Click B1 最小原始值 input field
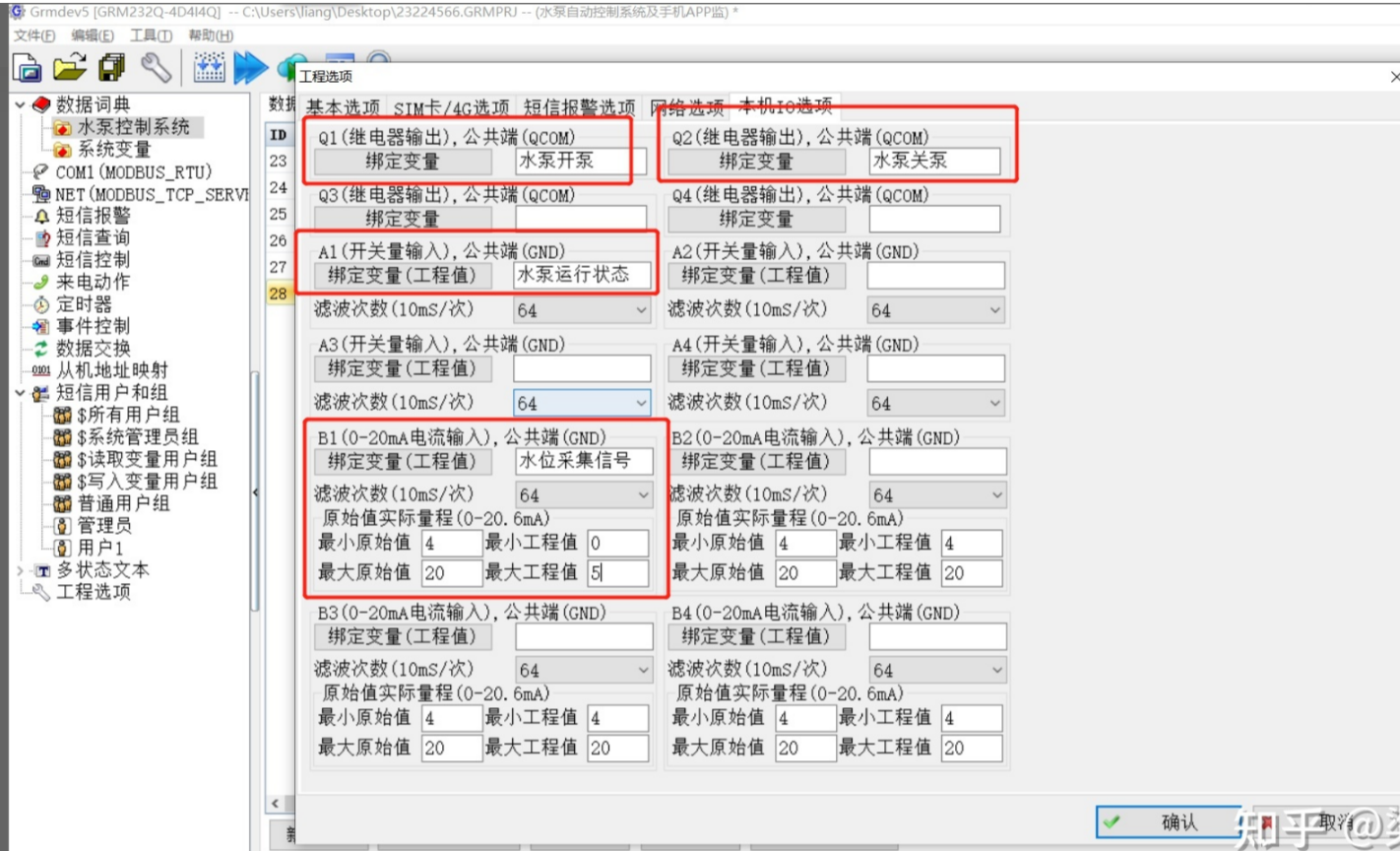 [451, 543]
